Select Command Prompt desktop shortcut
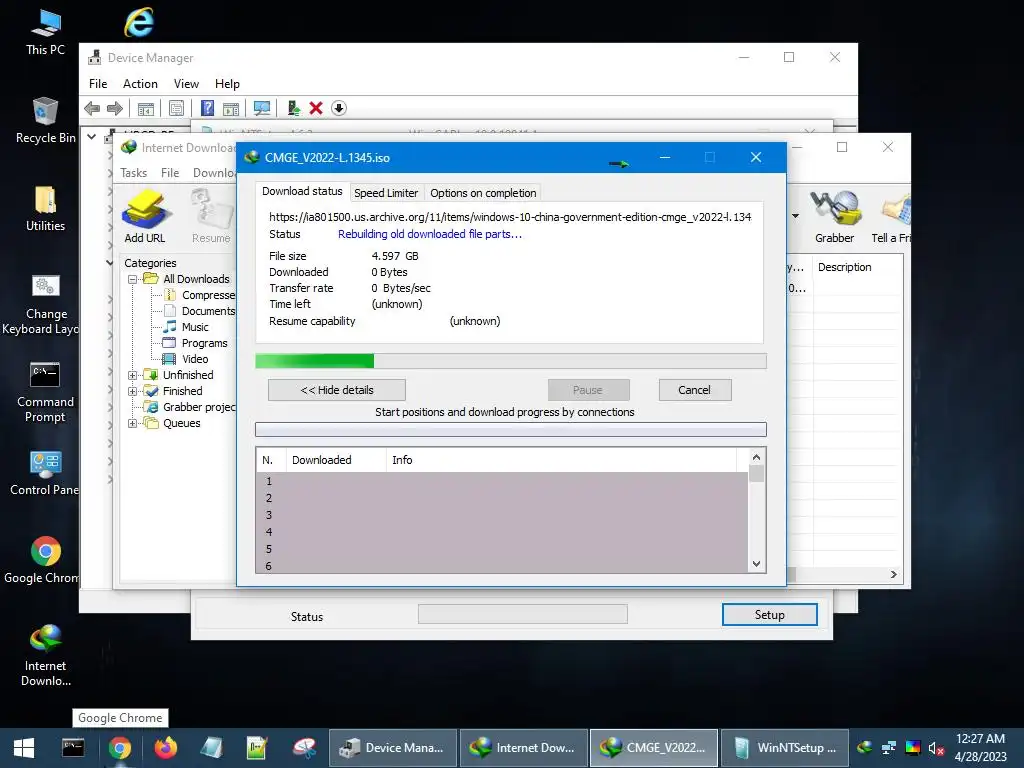 pyautogui.click(x=45, y=392)
